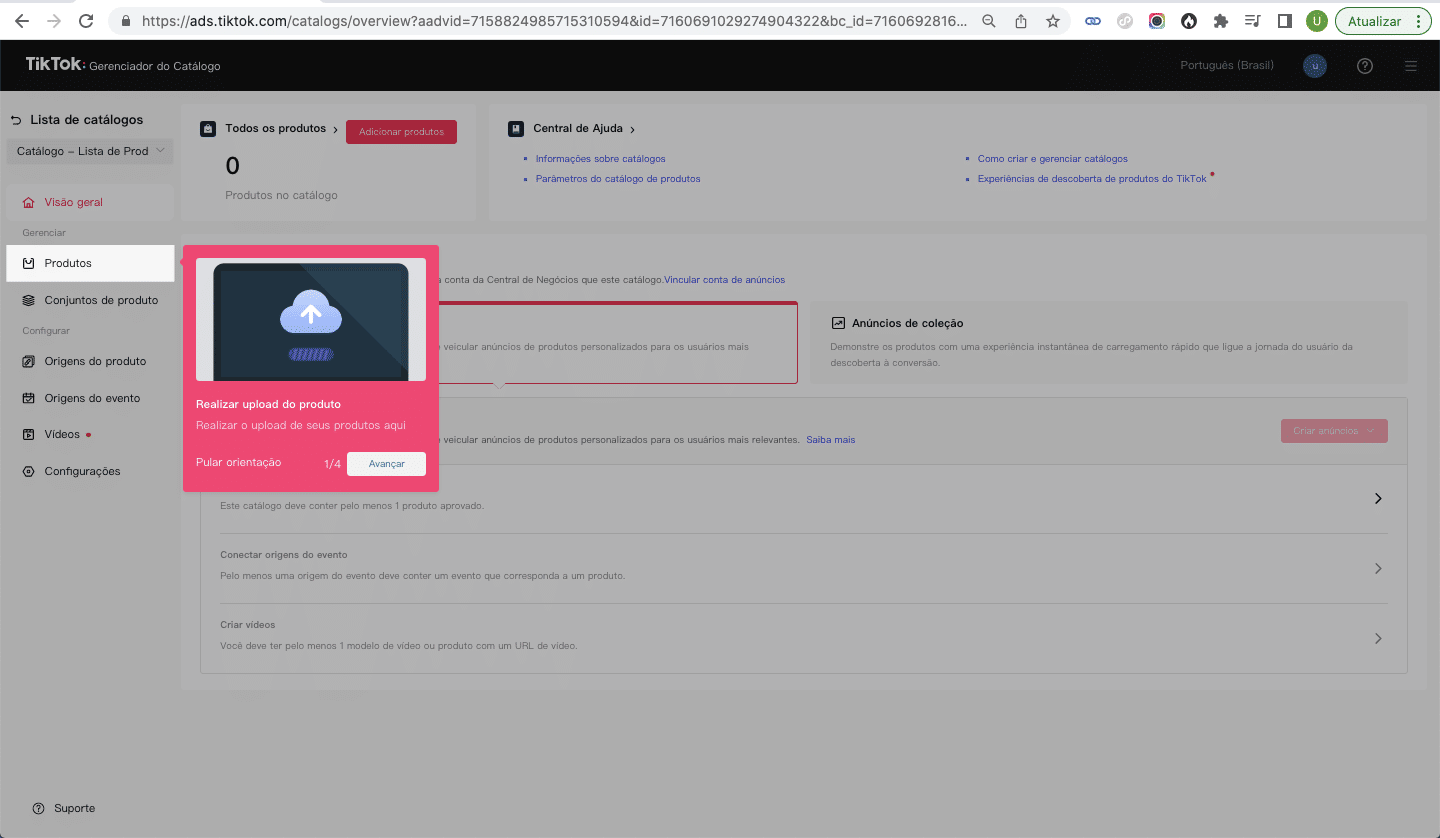Open the Criar anúncios dropdown button
Screen dimensions: 1440x838
click(x=1334, y=431)
